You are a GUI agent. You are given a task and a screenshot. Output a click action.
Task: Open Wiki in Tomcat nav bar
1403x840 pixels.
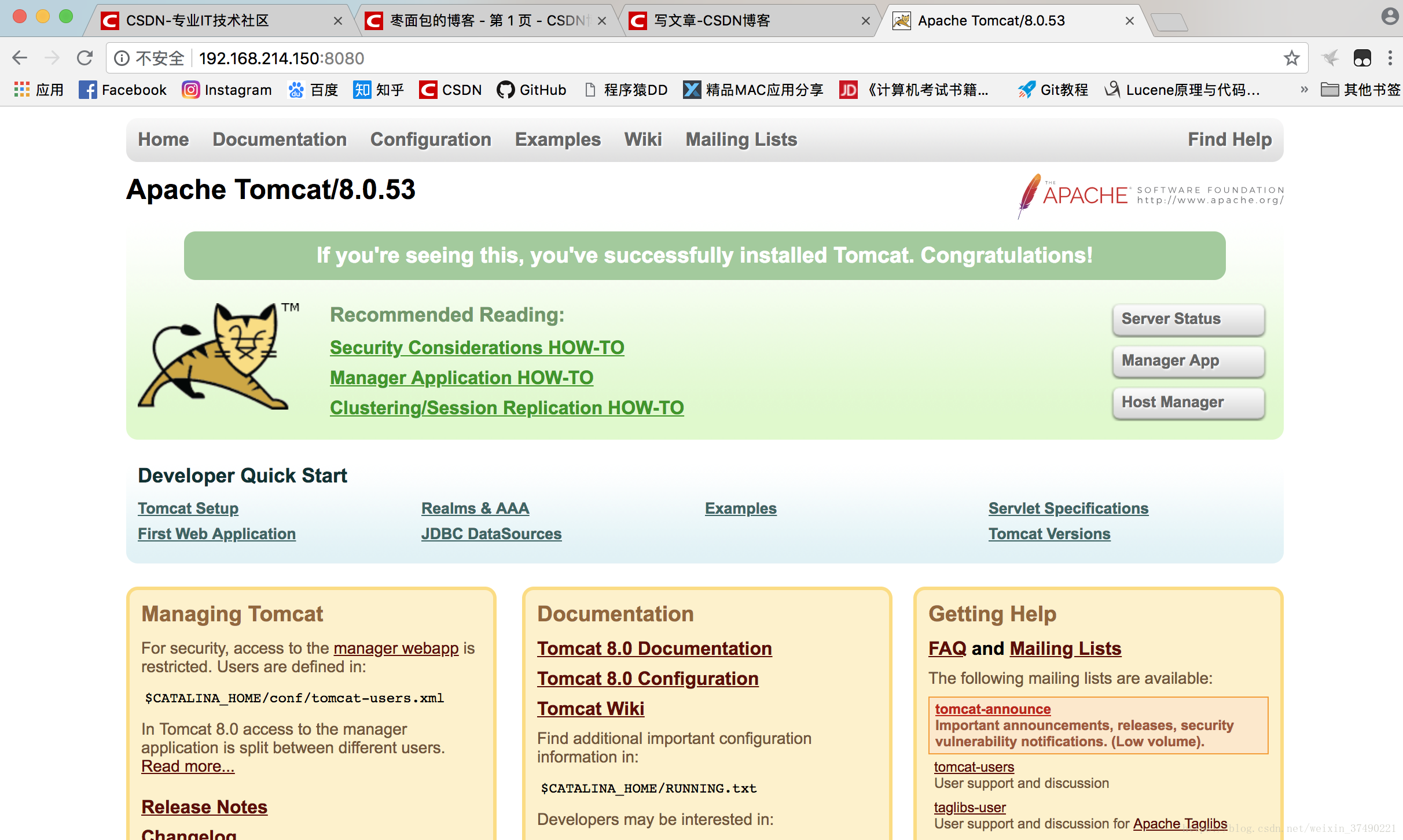click(643, 139)
